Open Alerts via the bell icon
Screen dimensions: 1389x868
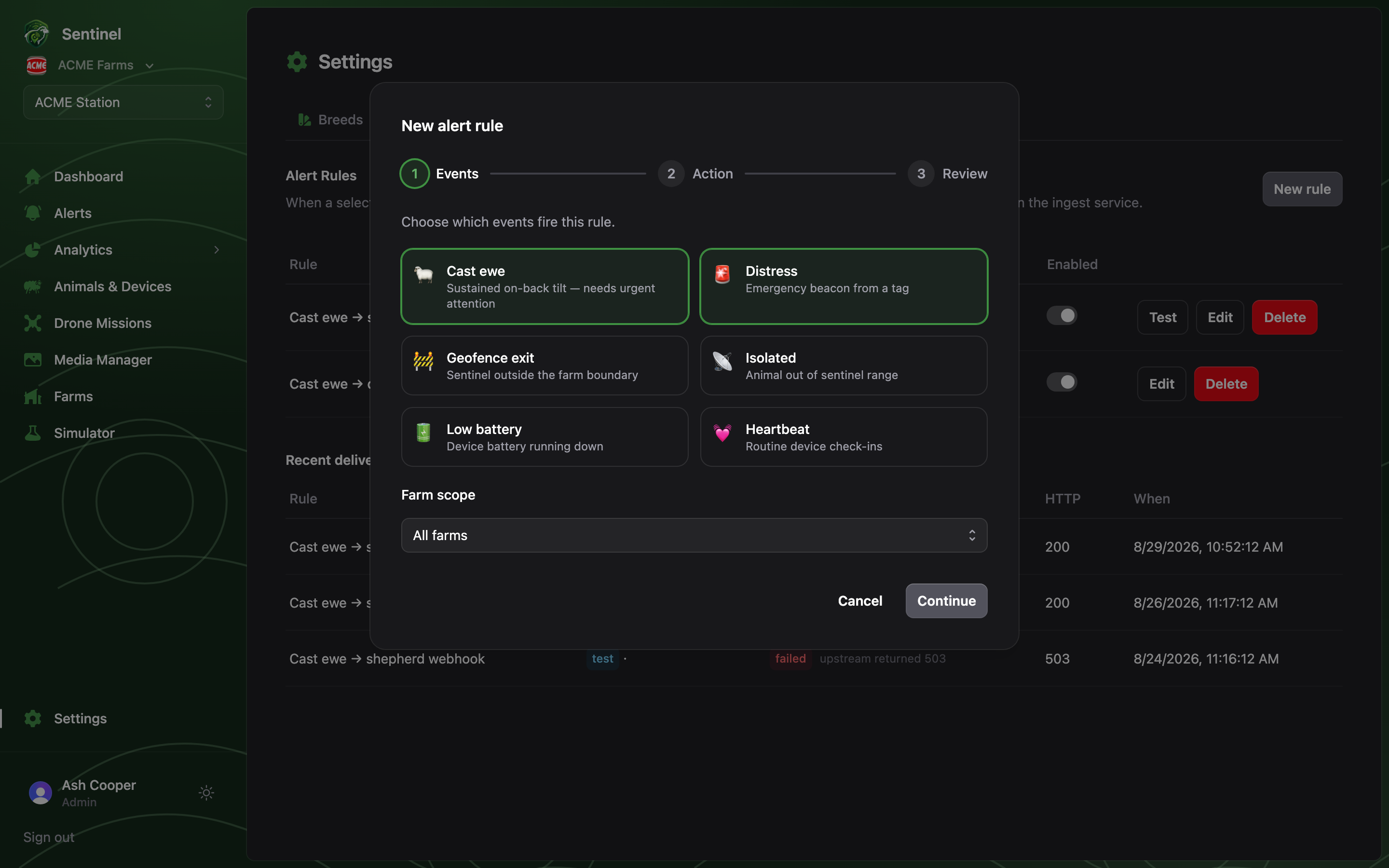(x=33, y=213)
